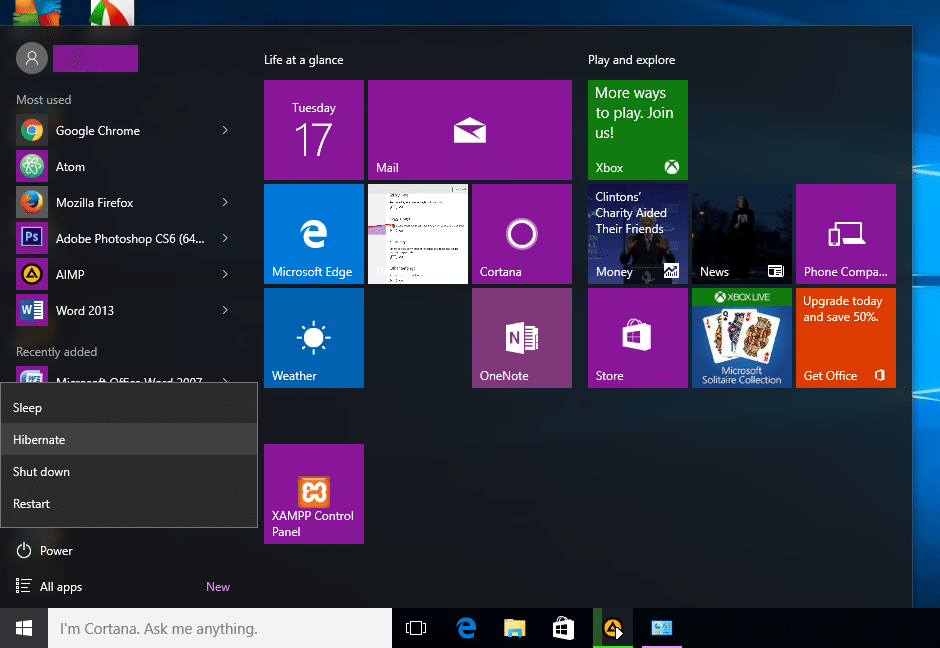Screen dimensions: 940x648
Task: Open Store from the taskbar
Action: [x=563, y=628]
